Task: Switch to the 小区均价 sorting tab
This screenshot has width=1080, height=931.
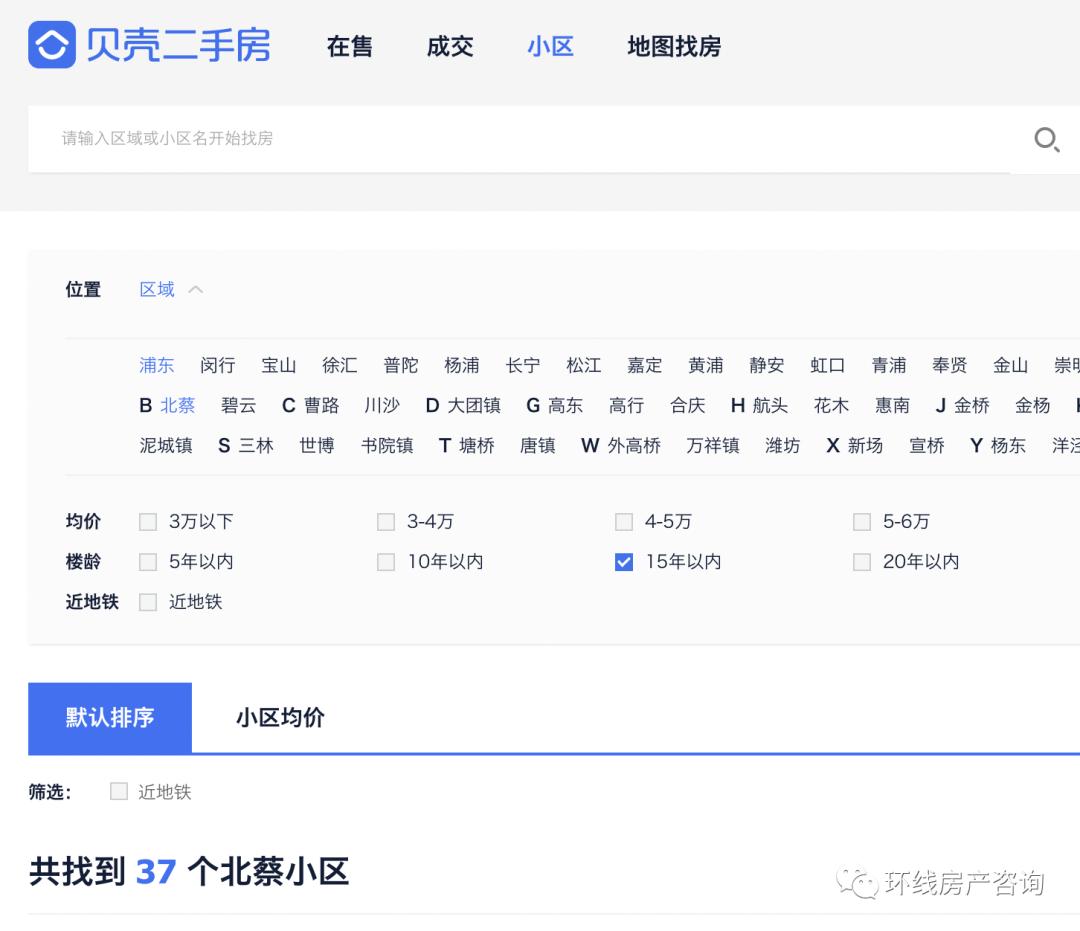Action: pyautogui.click(x=279, y=717)
